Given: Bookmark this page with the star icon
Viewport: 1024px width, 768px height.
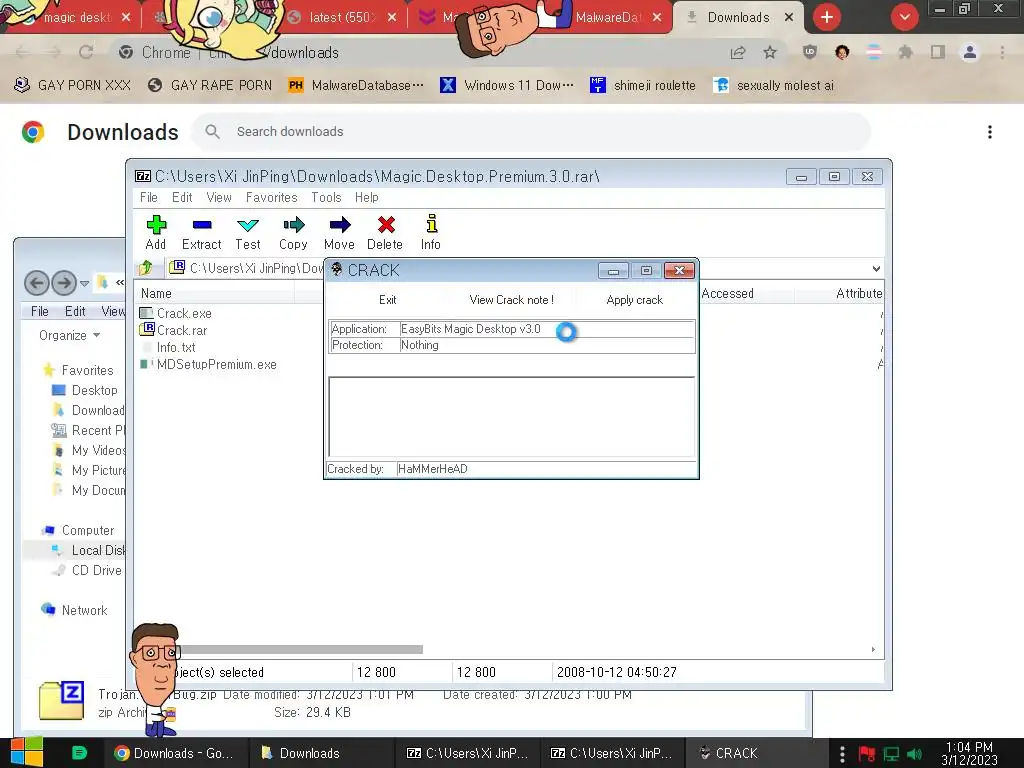Looking at the screenshot, I should 770,52.
